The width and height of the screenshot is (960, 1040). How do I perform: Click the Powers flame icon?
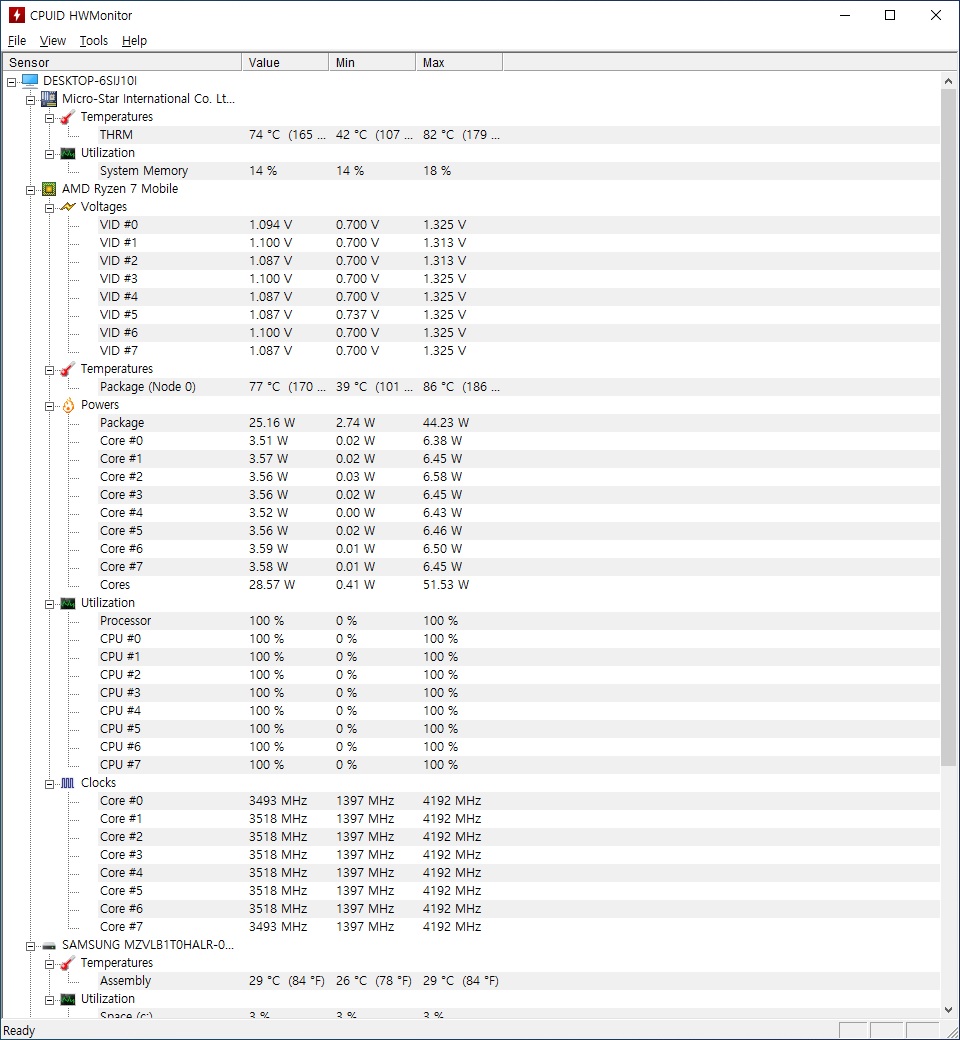(x=68, y=405)
